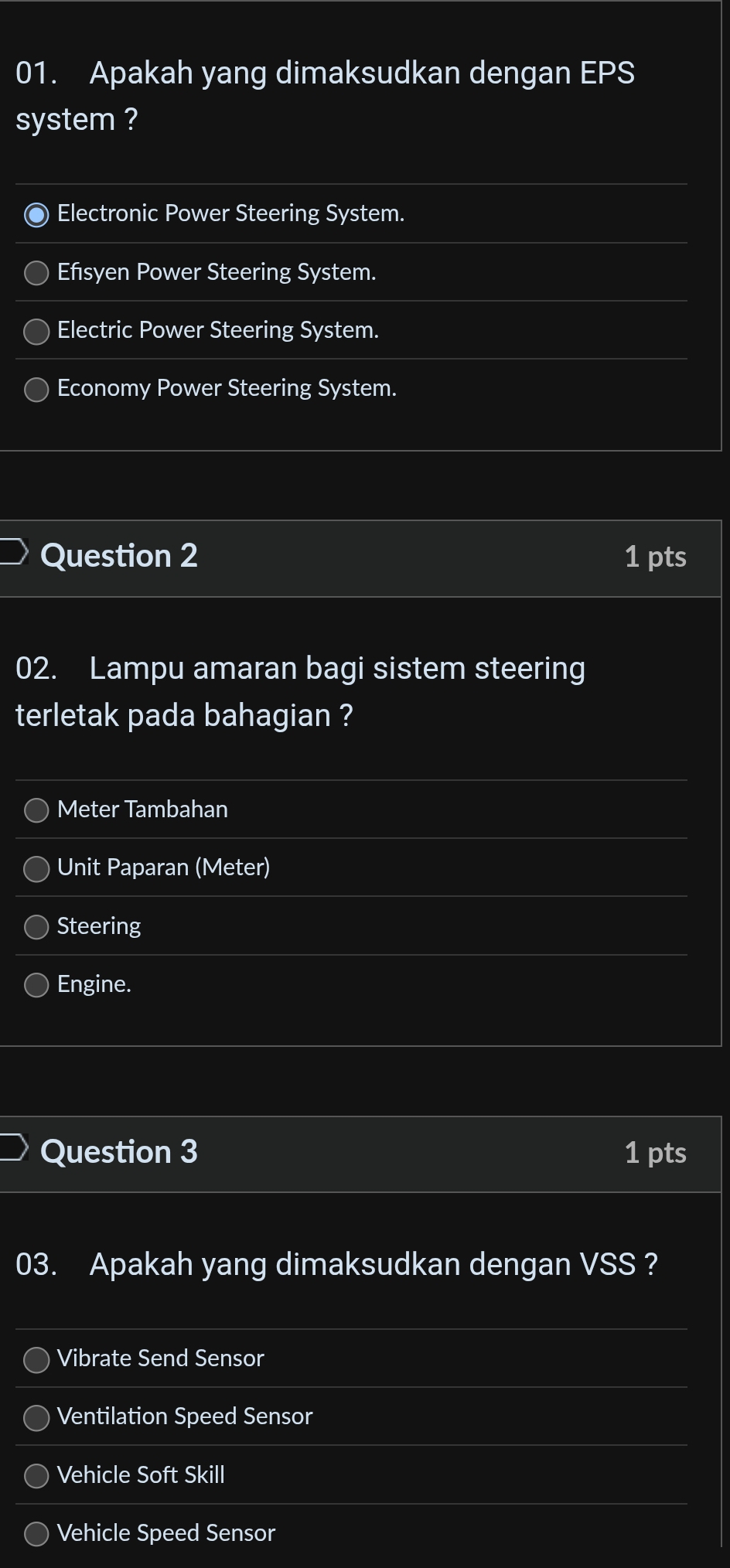Viewport: 730px width, 1568px height.
Task: Select Electronic Power Steering System option
Action: [36, 214]
